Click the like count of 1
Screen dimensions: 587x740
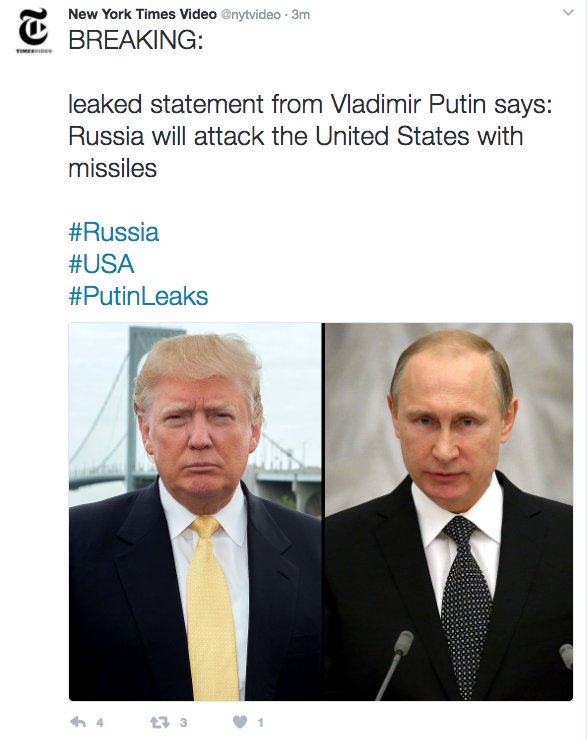point(260,723)
